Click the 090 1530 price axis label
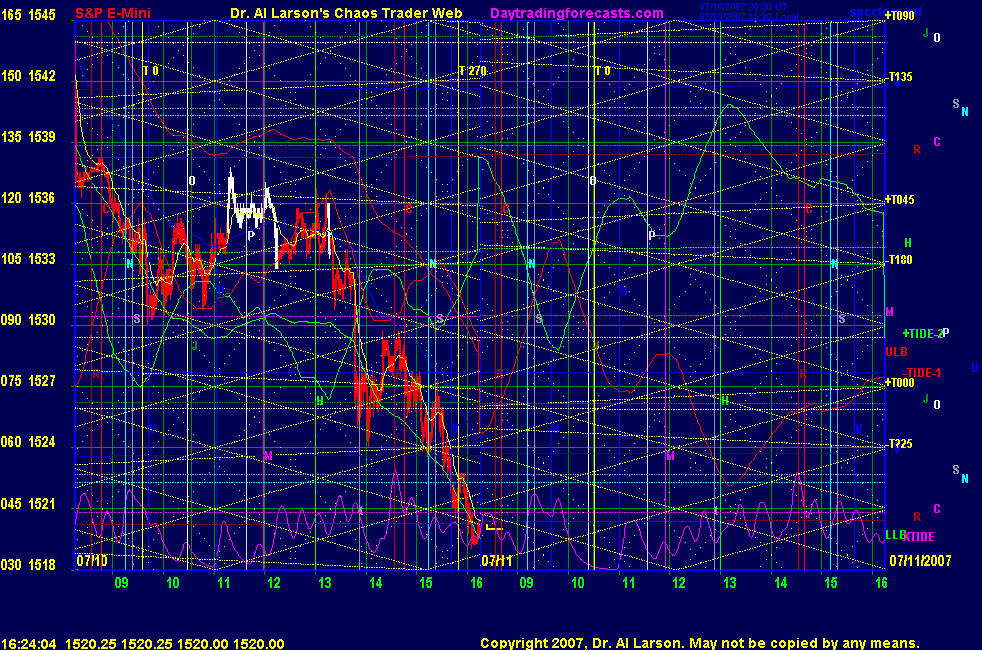The height and width of the screenshot is (650, 982). point(28,320)
